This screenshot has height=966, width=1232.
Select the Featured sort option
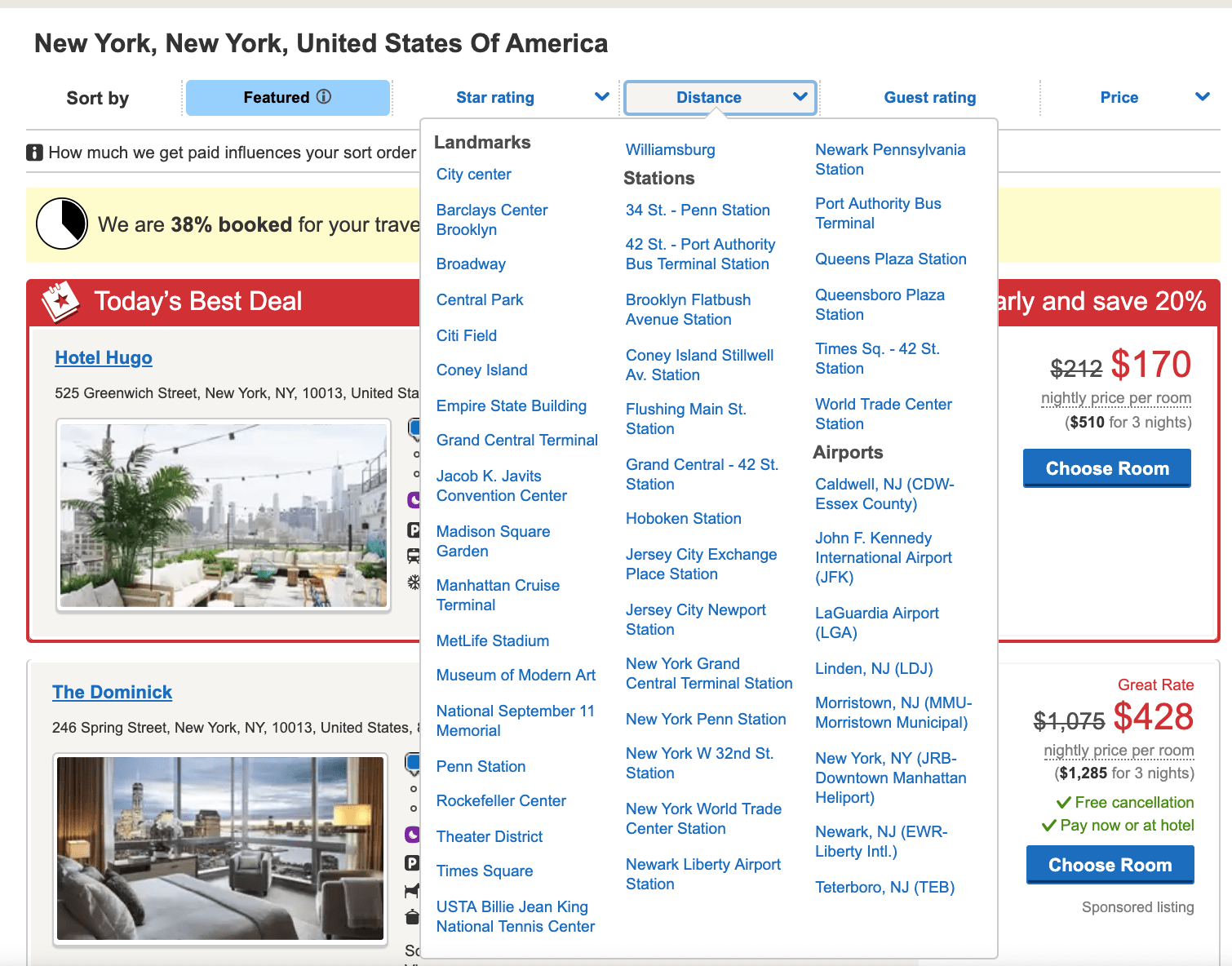point(287,96)
